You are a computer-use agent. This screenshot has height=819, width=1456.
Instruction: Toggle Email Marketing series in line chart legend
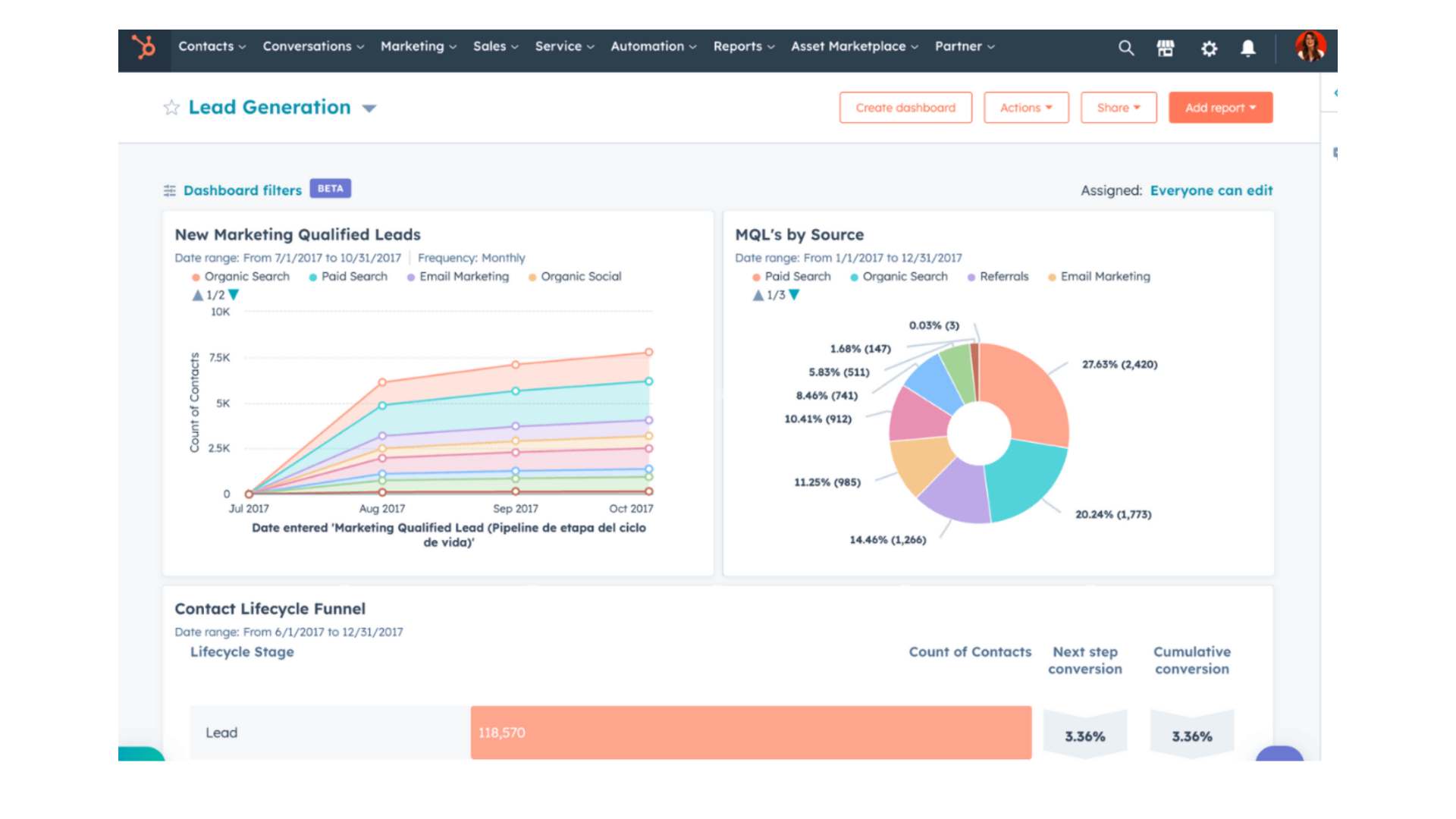463,277
